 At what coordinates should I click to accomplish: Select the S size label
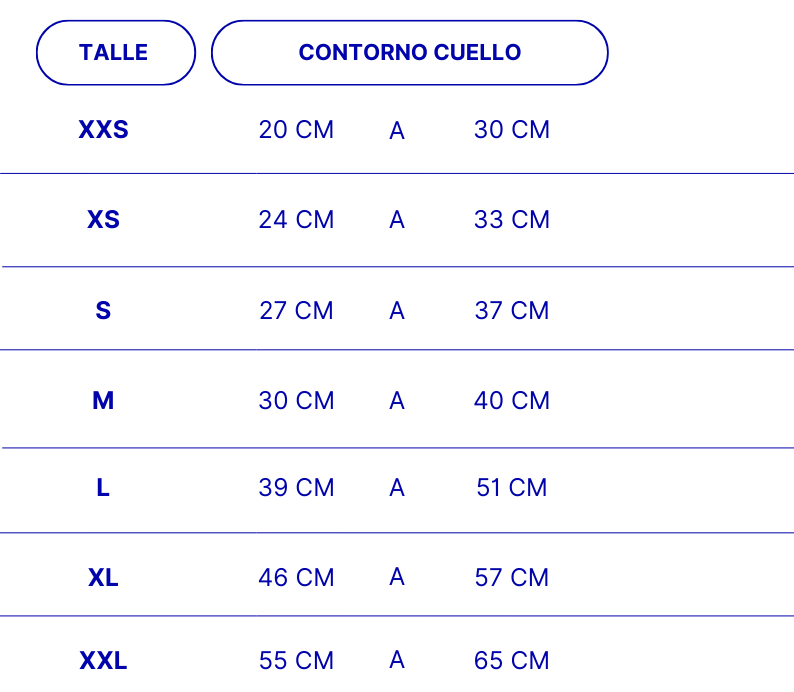103,311
